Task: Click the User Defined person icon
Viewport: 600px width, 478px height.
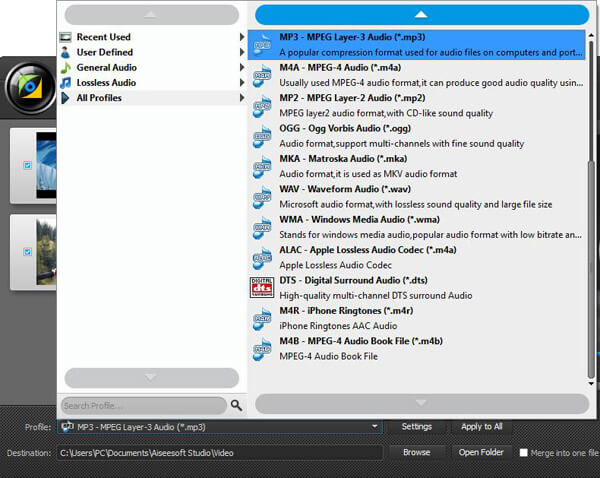Action: 65,52
